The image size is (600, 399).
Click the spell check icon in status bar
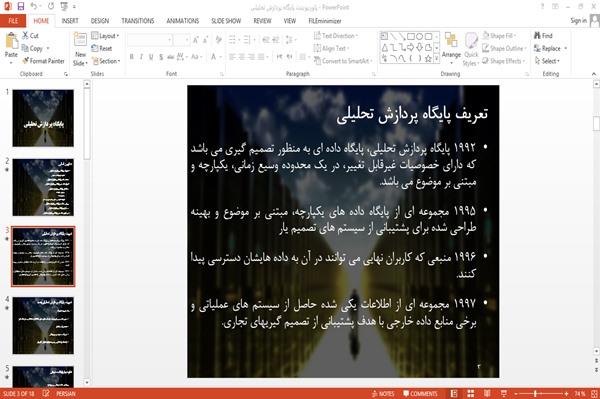pyautogui.click(x=46, y=394)
